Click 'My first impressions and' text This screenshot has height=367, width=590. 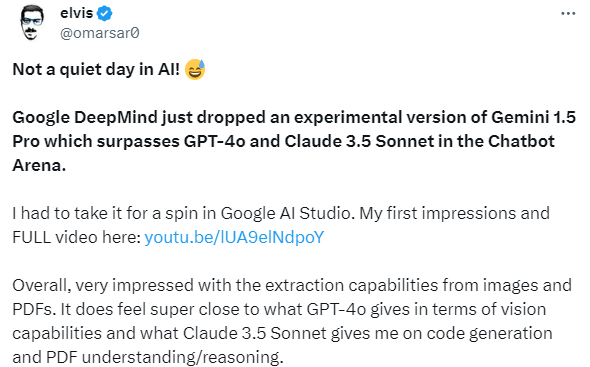coord(455,213)
